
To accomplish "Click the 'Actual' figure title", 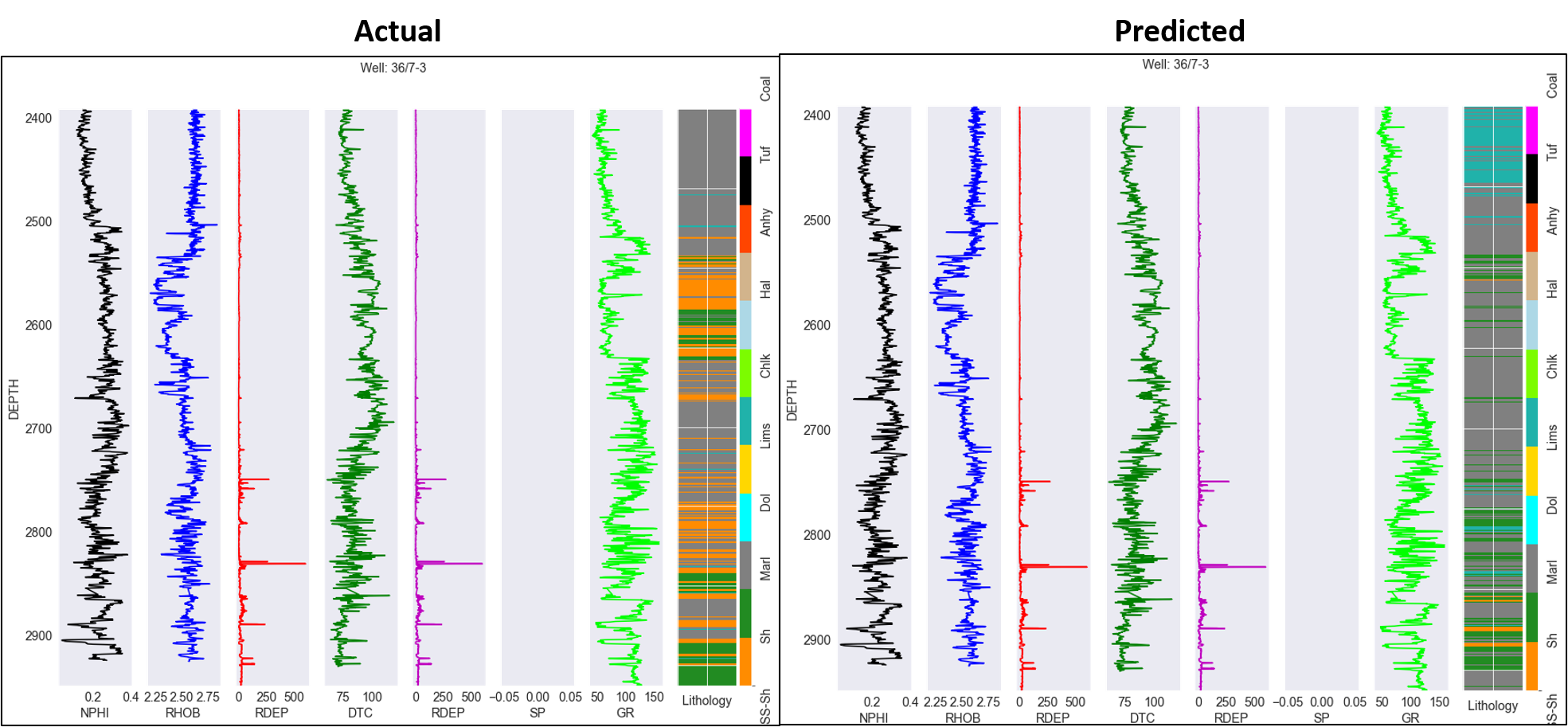I will coord(397,31).
